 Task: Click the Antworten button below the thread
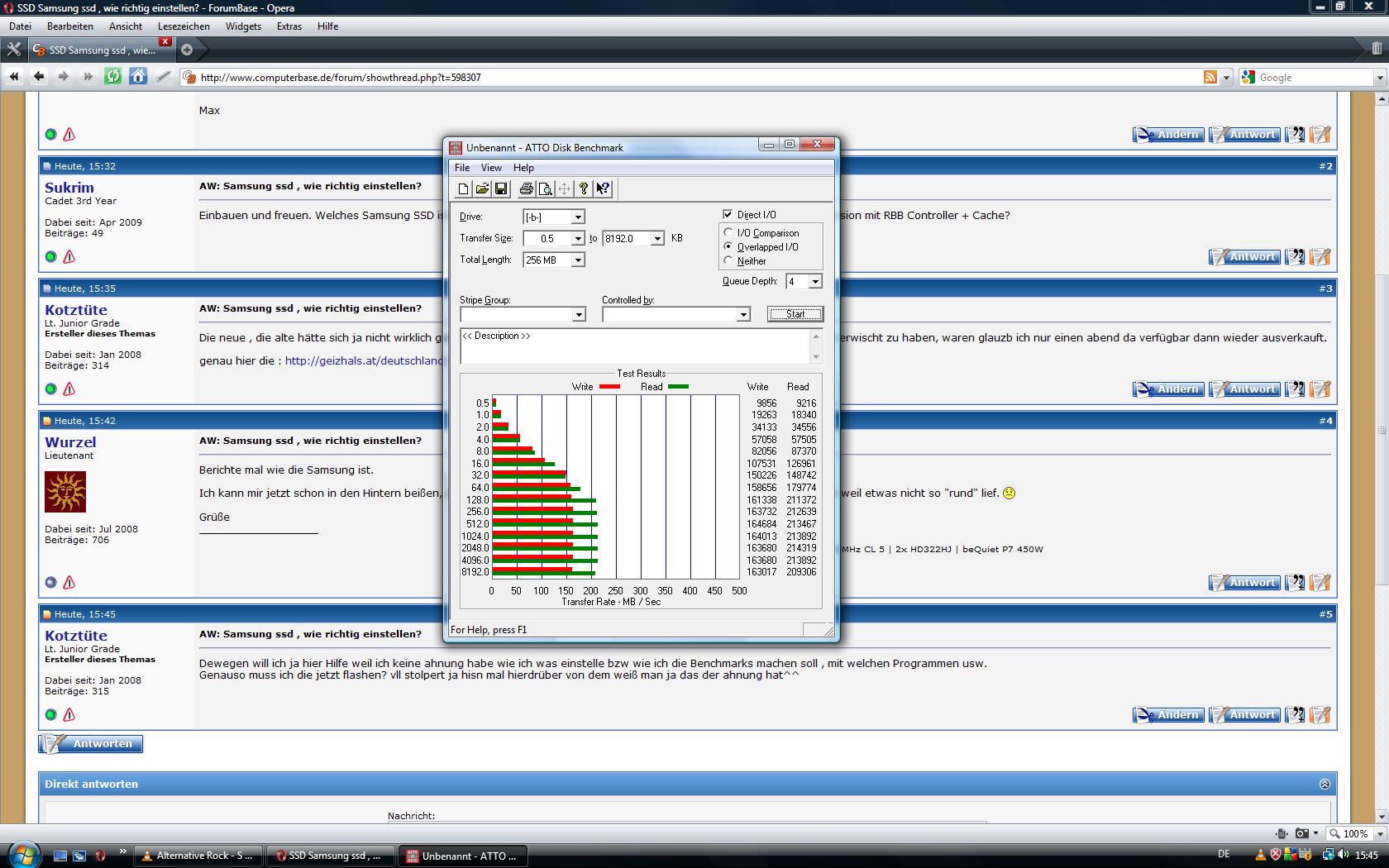pos(91,744)
